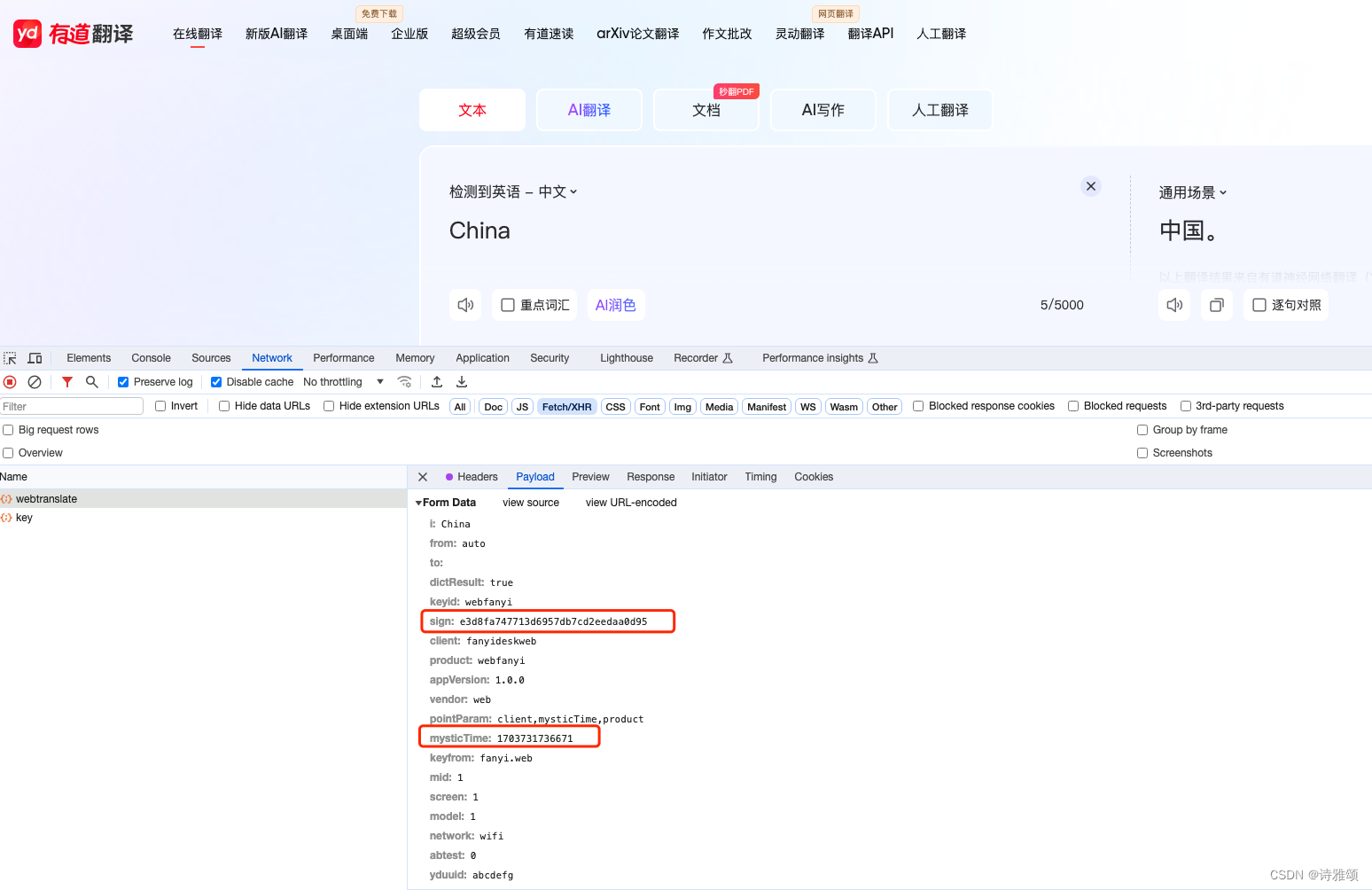Select the 文档 mode tab

706,110
